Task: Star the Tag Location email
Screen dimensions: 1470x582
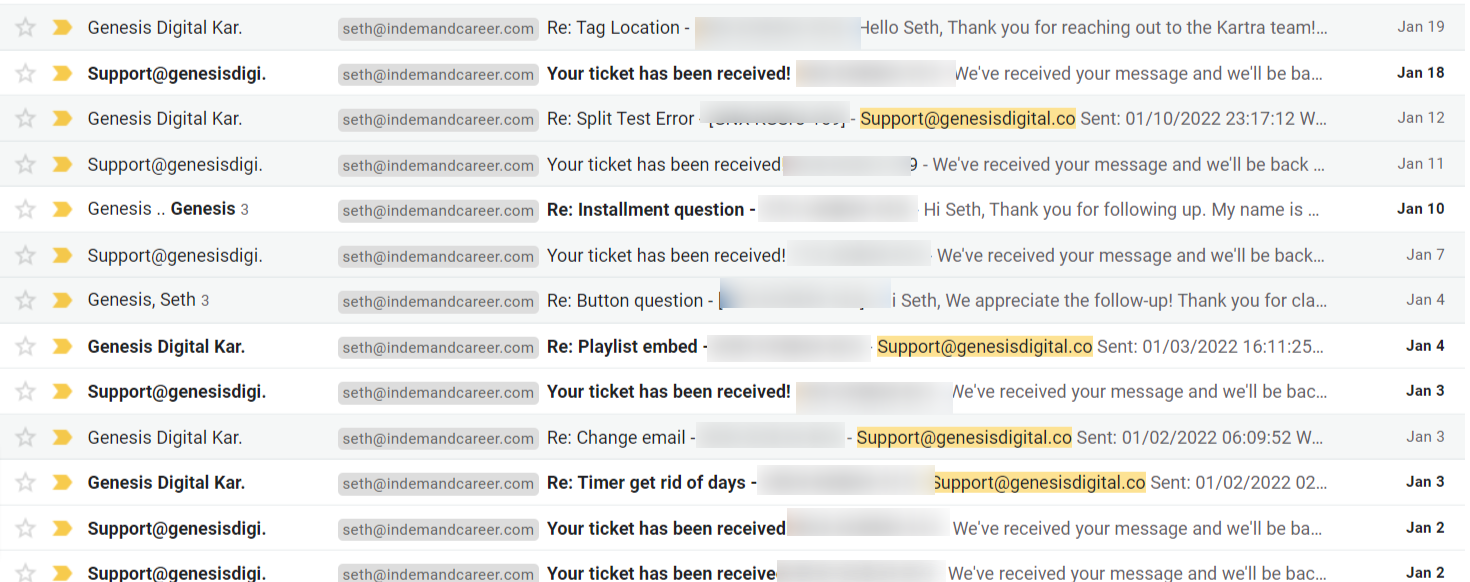Action: pyautogui.click(x=26, y=28)
